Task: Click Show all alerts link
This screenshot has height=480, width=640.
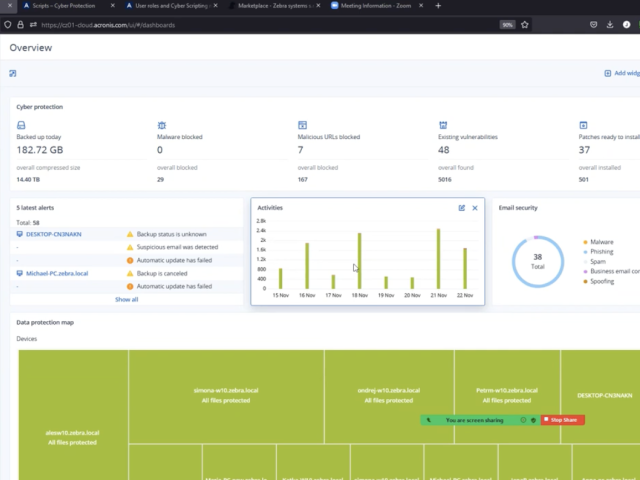Action: [x=127, y=300]
